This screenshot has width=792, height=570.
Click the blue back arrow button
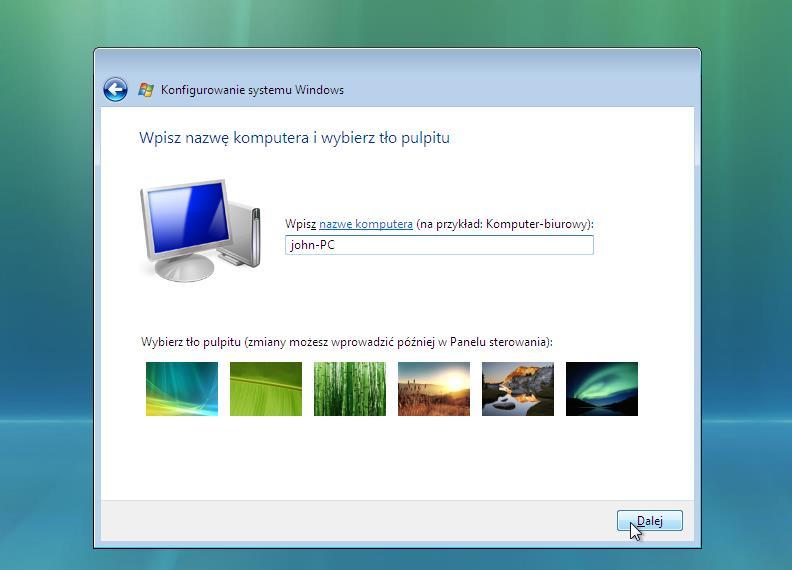115,90
